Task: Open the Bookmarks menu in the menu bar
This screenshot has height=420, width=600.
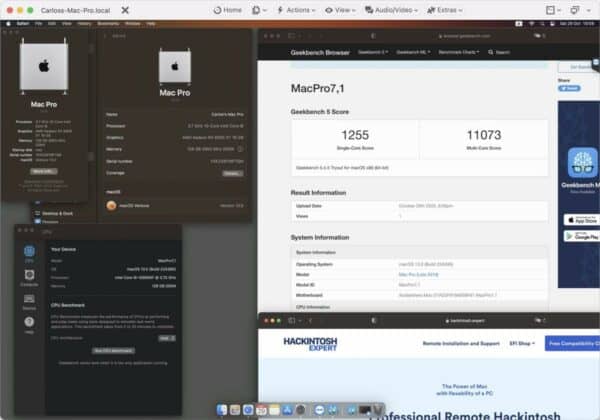Action: pos(108,24)
